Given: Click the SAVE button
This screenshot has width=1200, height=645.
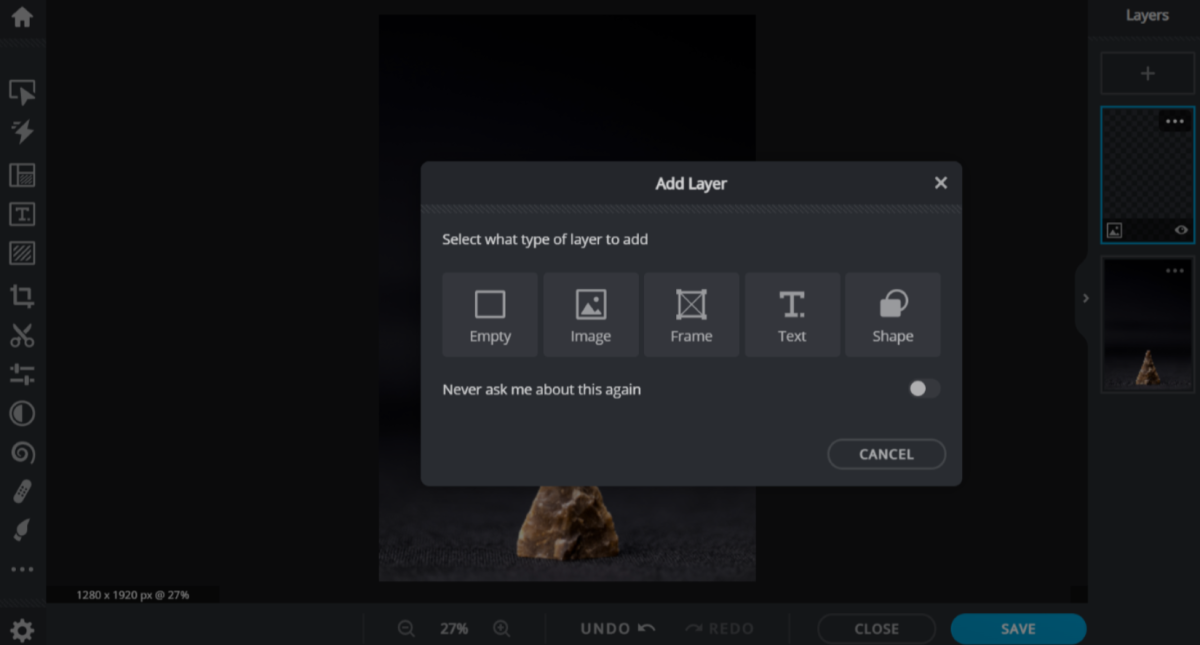Looking at the screenshot, I should [x=1017, y=629].
